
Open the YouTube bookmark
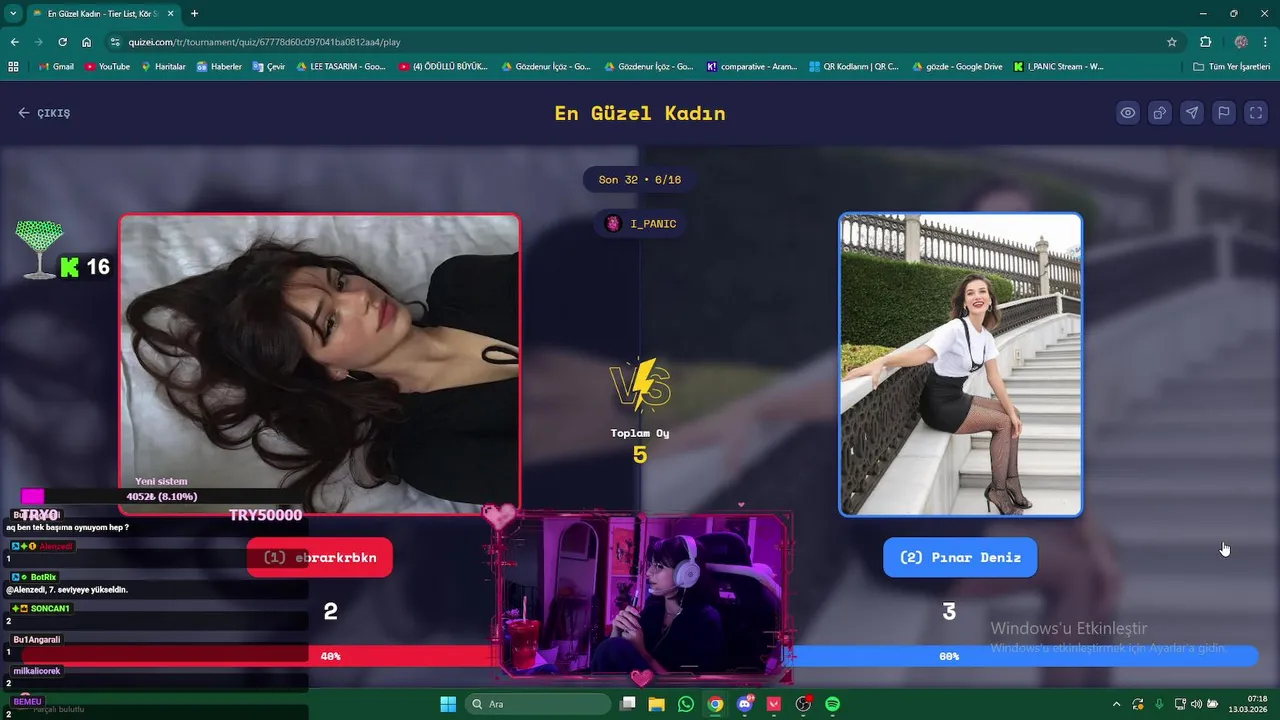point(107,67)
